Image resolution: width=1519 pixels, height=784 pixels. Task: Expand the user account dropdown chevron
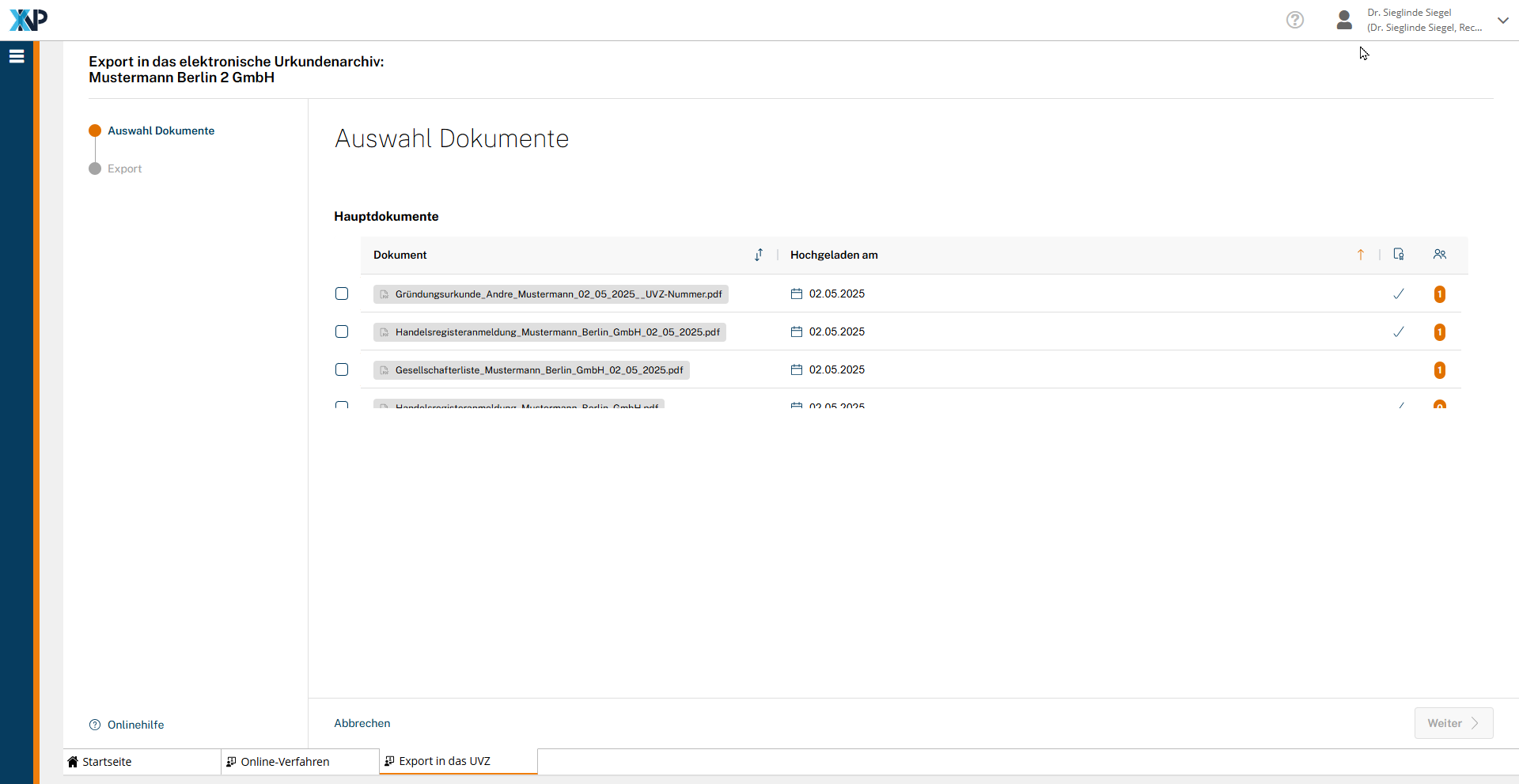coord(1502,20)
